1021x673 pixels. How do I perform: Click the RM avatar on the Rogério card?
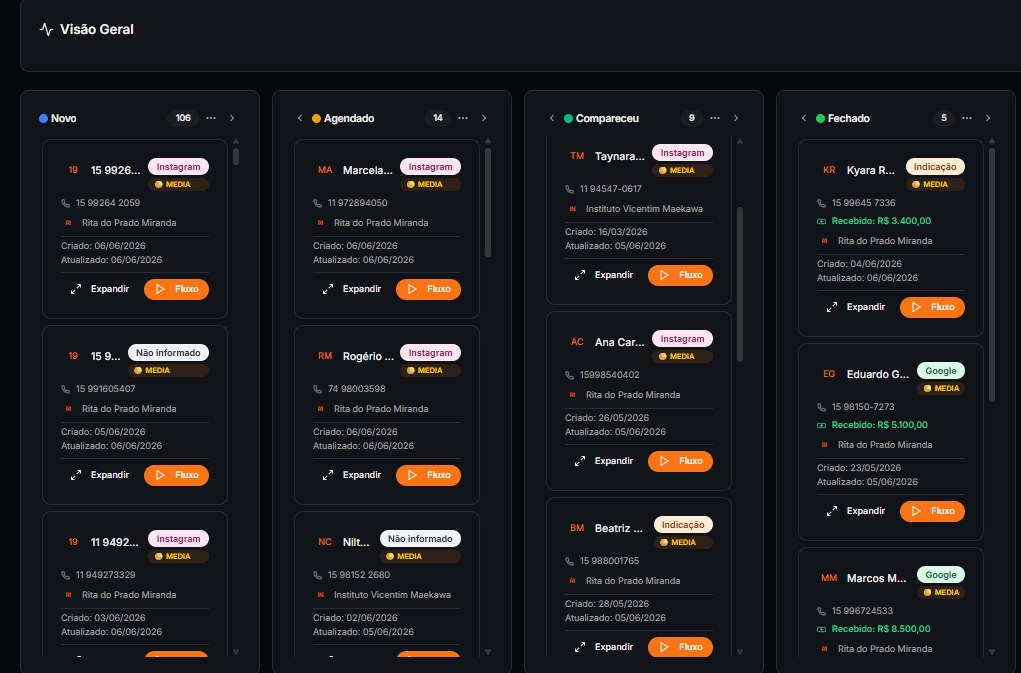point(325,356)
